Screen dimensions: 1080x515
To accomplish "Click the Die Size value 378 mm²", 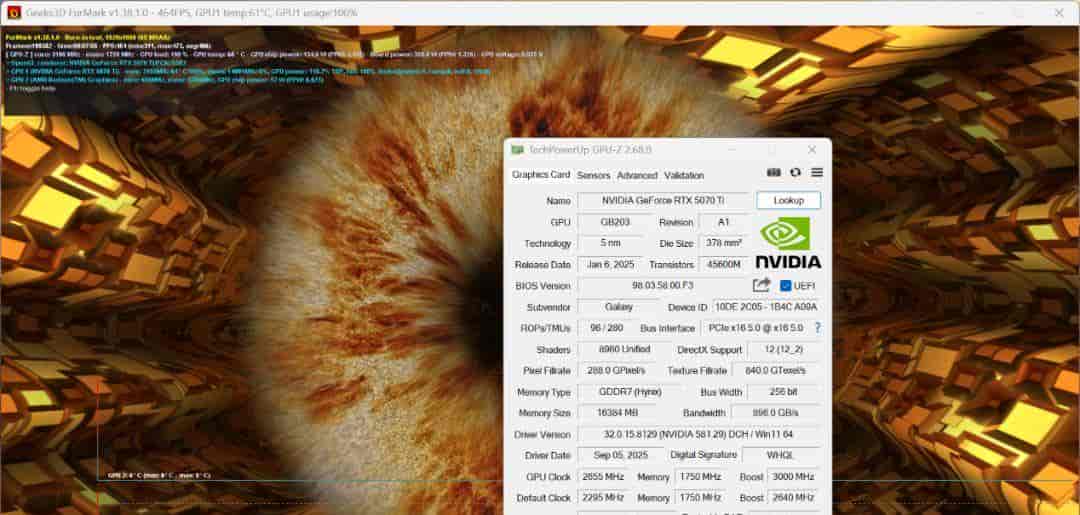I will tap(723, 243).
